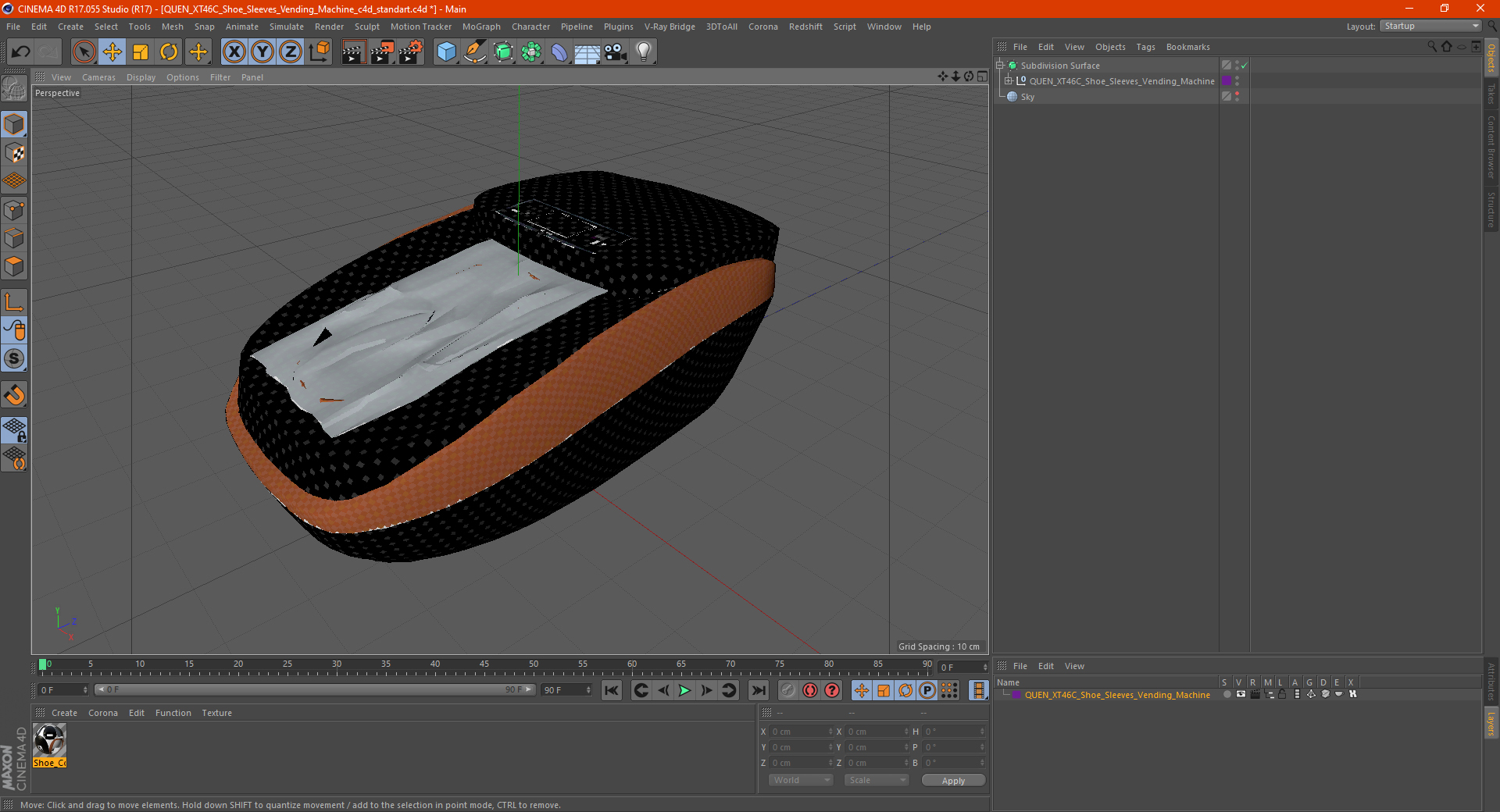Open the World coordinate system dropdown
This screenshot has height=812, width=1500.
[801, 780]
